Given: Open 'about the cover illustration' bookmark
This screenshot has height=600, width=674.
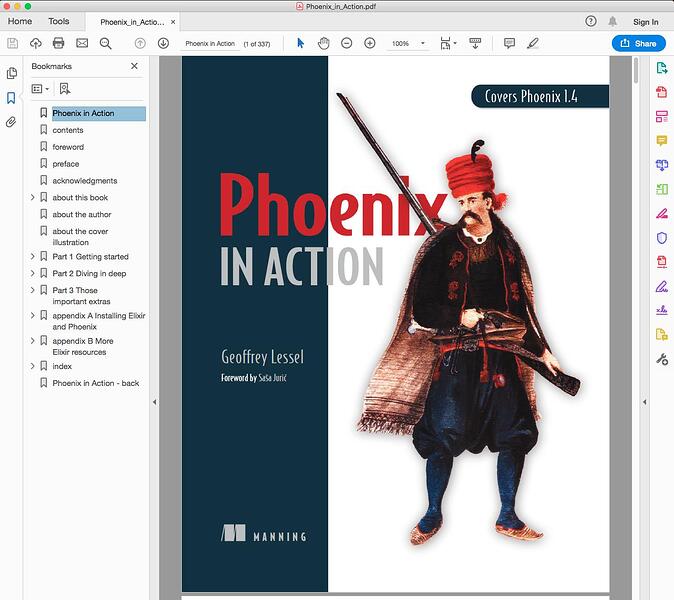Looking at the screenshot, I should (80, 236).
